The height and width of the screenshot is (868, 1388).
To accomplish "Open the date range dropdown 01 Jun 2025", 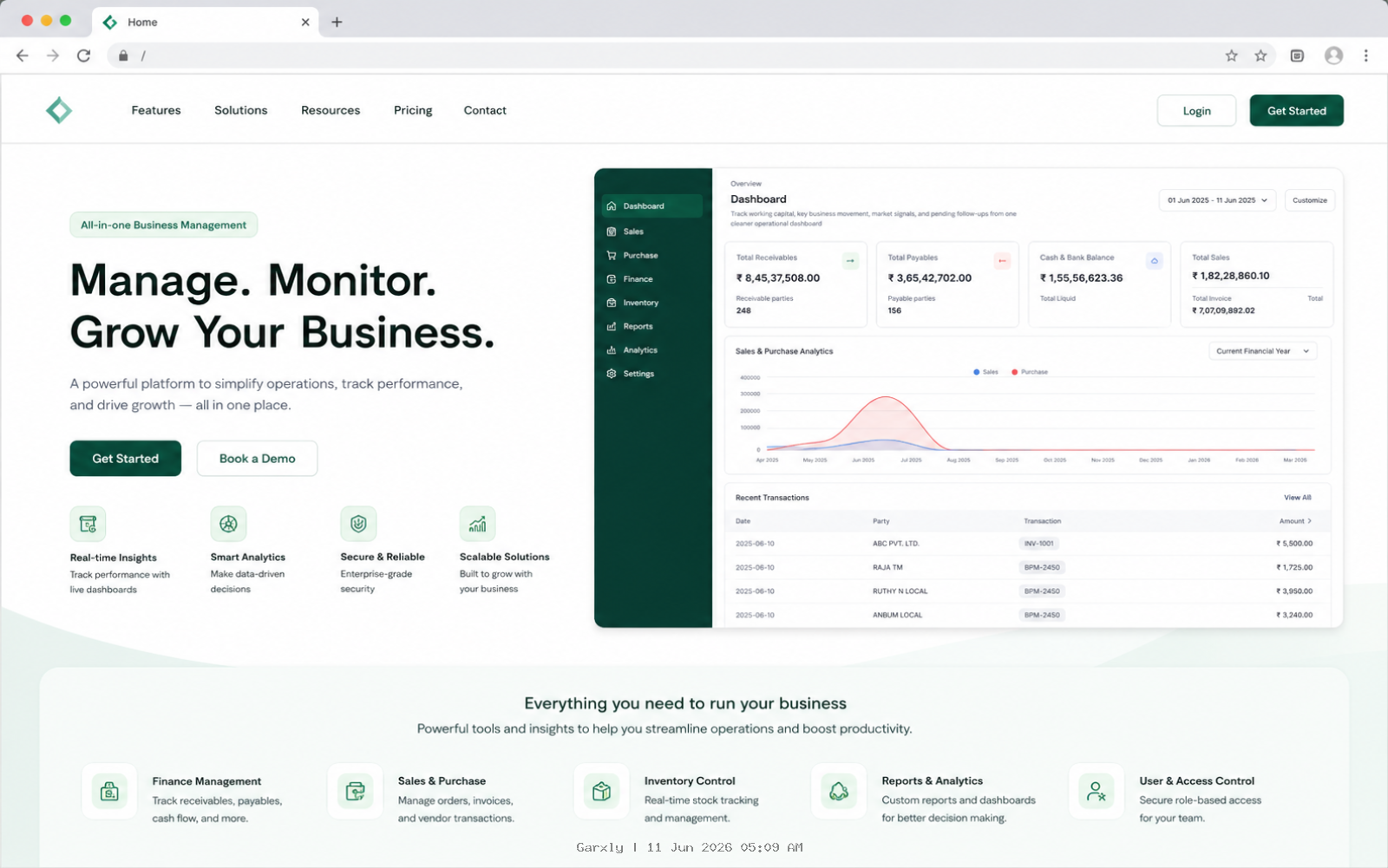I will click(1217, 200).
